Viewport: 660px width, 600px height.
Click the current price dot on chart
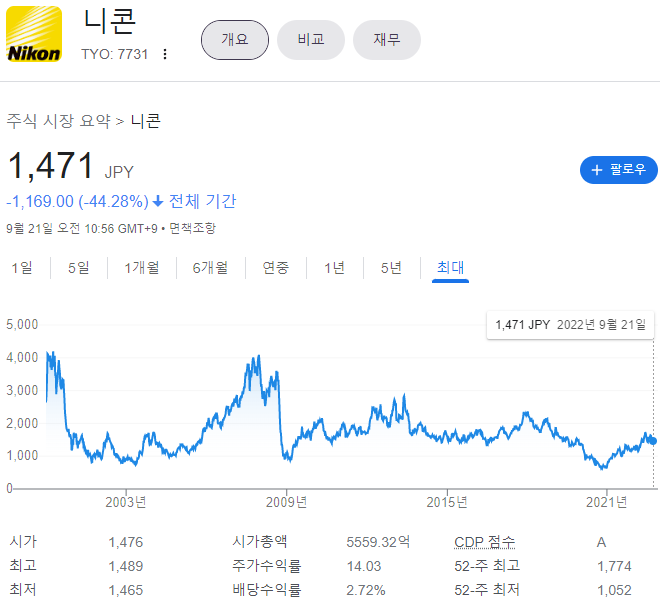pyautogui.click(x=653, y=441)
